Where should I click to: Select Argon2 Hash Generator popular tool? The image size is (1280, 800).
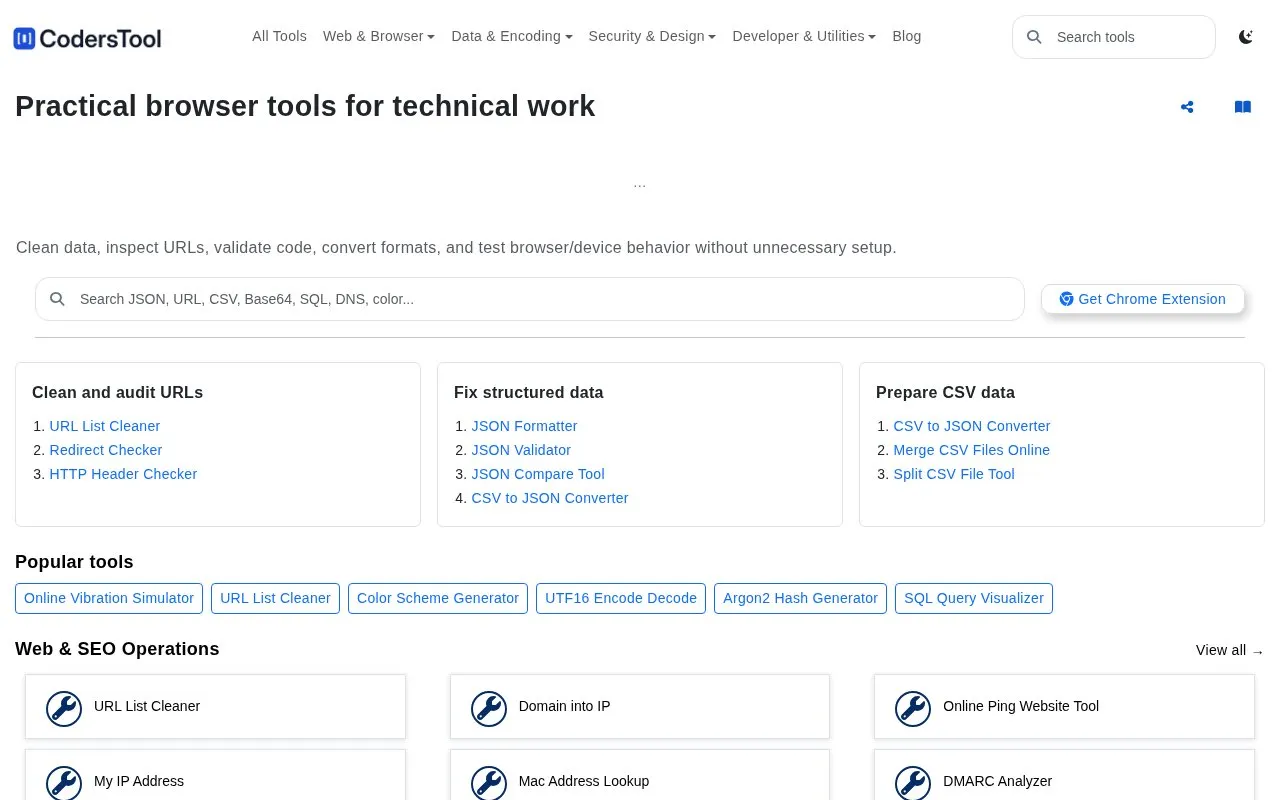[x=800, y=598]
